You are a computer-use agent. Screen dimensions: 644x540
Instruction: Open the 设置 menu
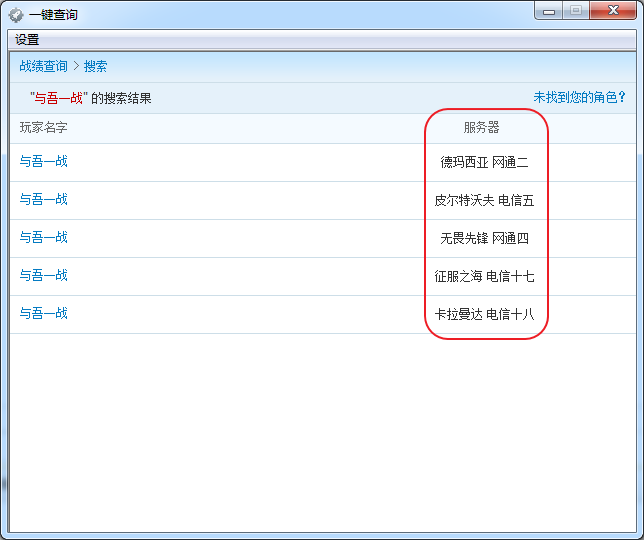[27, 40]
